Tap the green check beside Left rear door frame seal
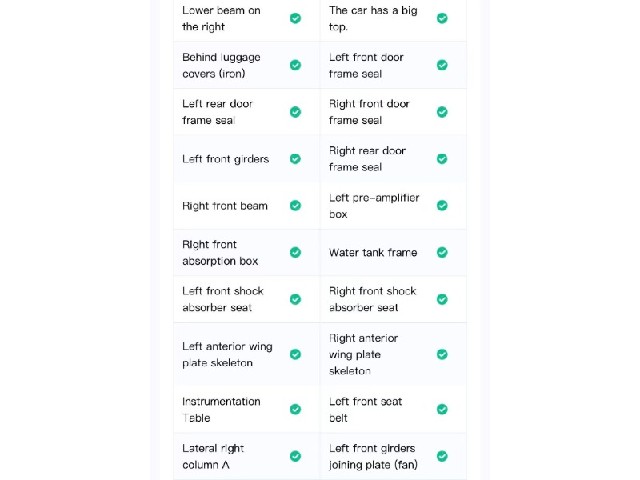 [296, 112]
